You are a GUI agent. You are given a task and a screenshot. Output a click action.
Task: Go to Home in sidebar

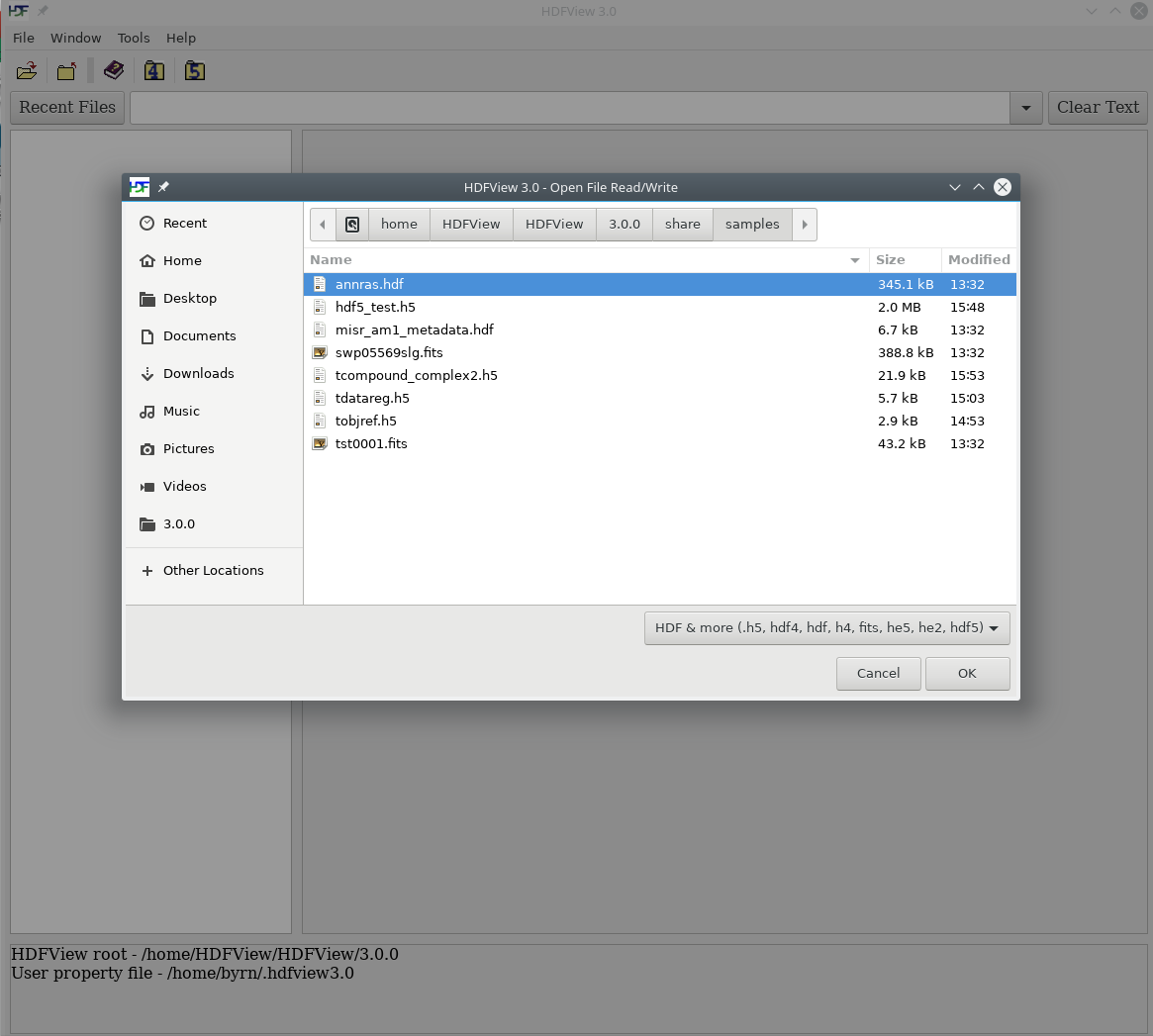coord(214,260)
